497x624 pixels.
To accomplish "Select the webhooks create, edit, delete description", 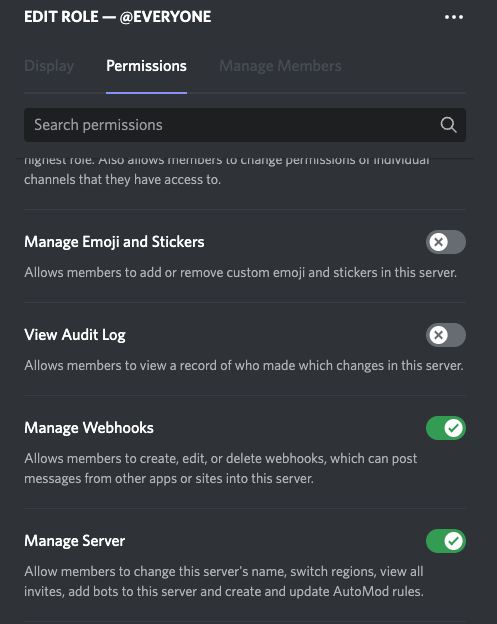I will (220, 468).
